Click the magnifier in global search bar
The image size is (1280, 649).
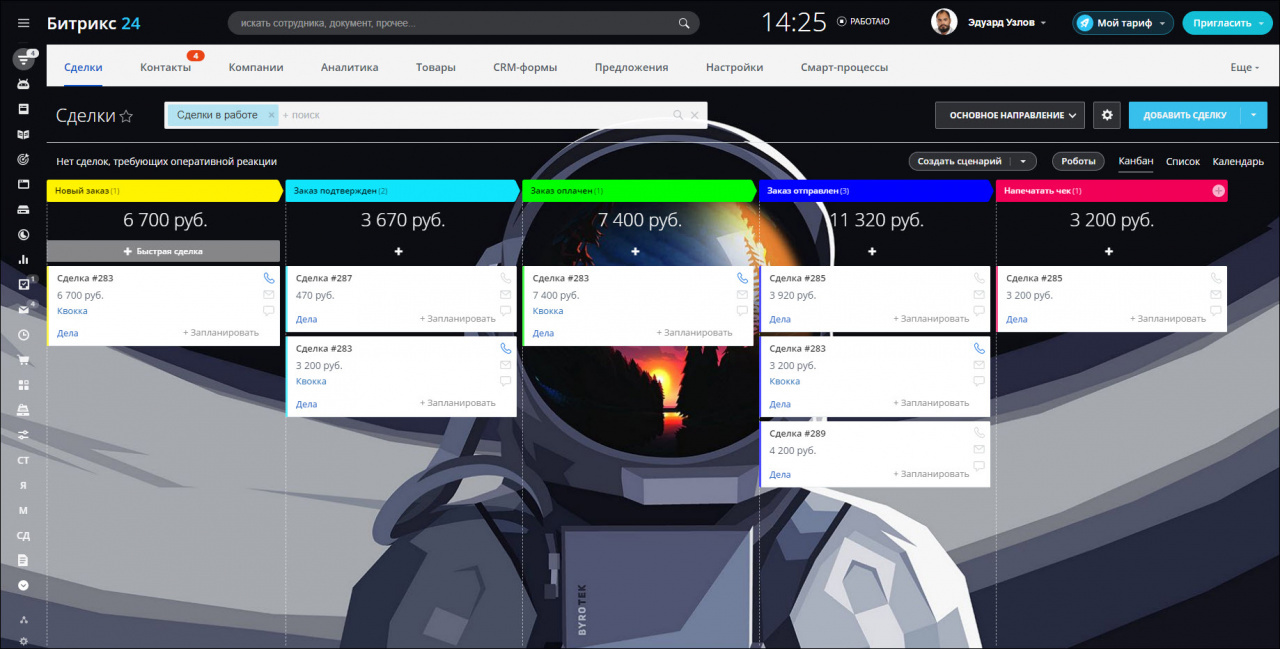tap(684, 23)
